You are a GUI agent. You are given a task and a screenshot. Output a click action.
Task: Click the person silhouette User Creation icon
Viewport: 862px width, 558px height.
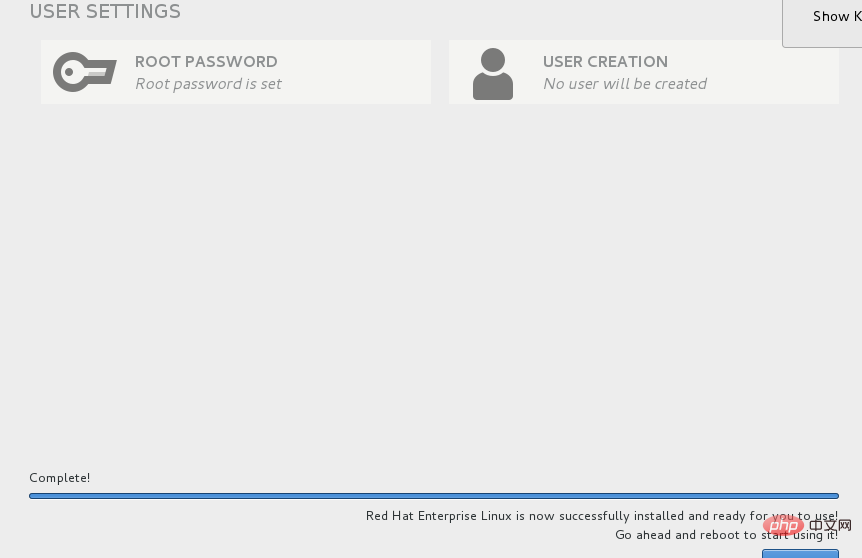click(493, 74)
